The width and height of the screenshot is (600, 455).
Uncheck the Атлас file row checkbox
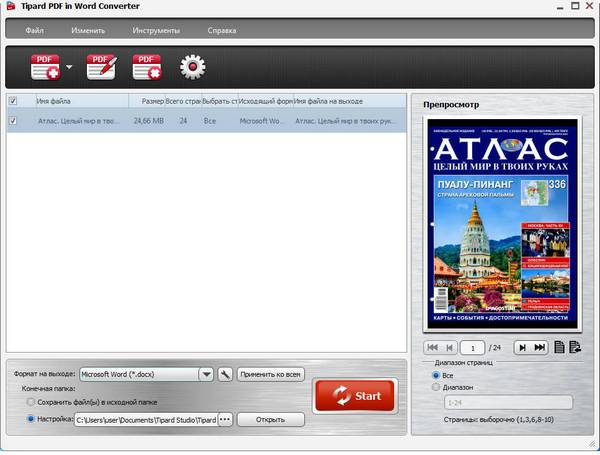click(x=13, y=121)
